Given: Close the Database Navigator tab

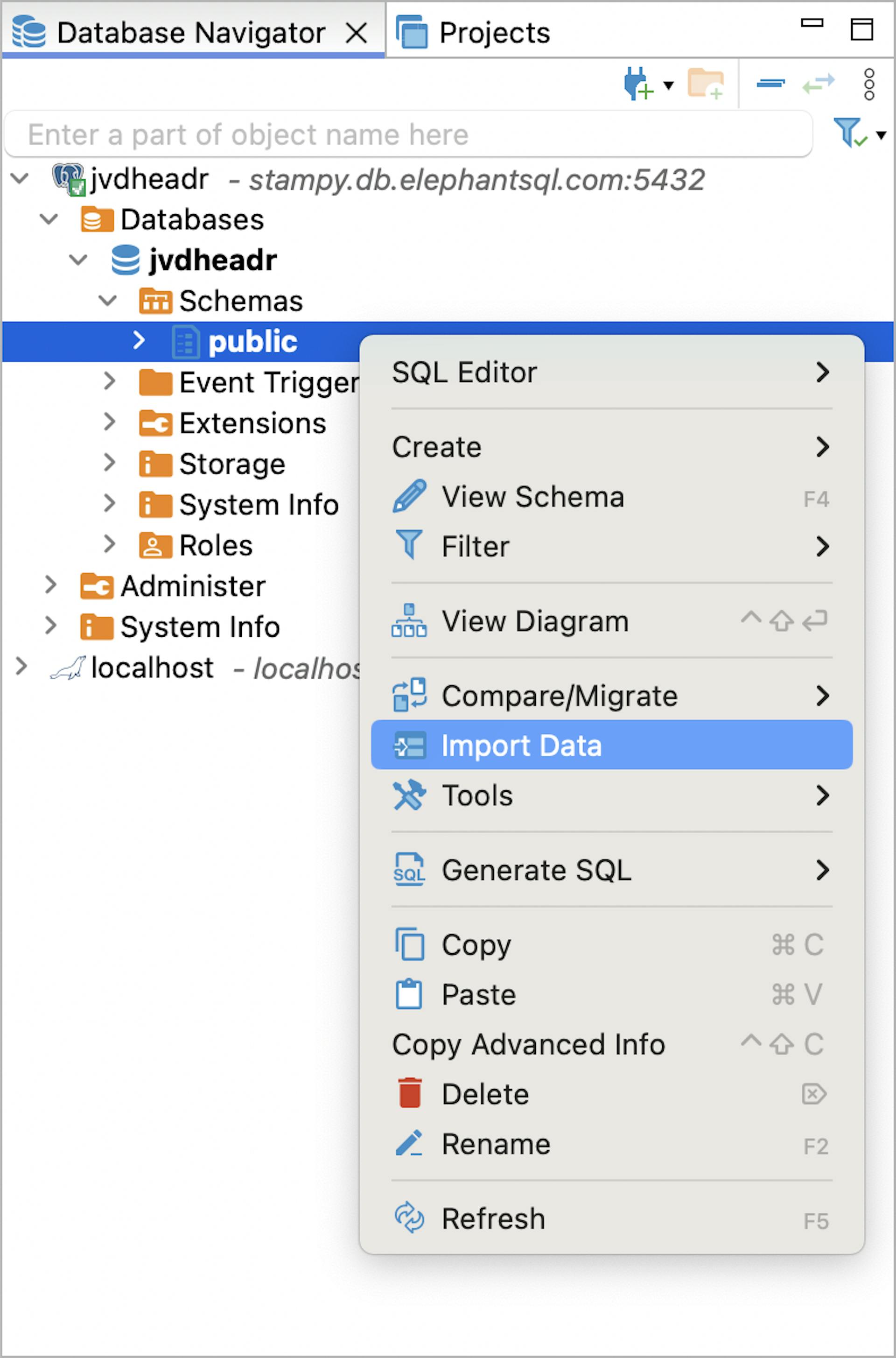Looking at the screenshot, I should [x=357, y=33].
